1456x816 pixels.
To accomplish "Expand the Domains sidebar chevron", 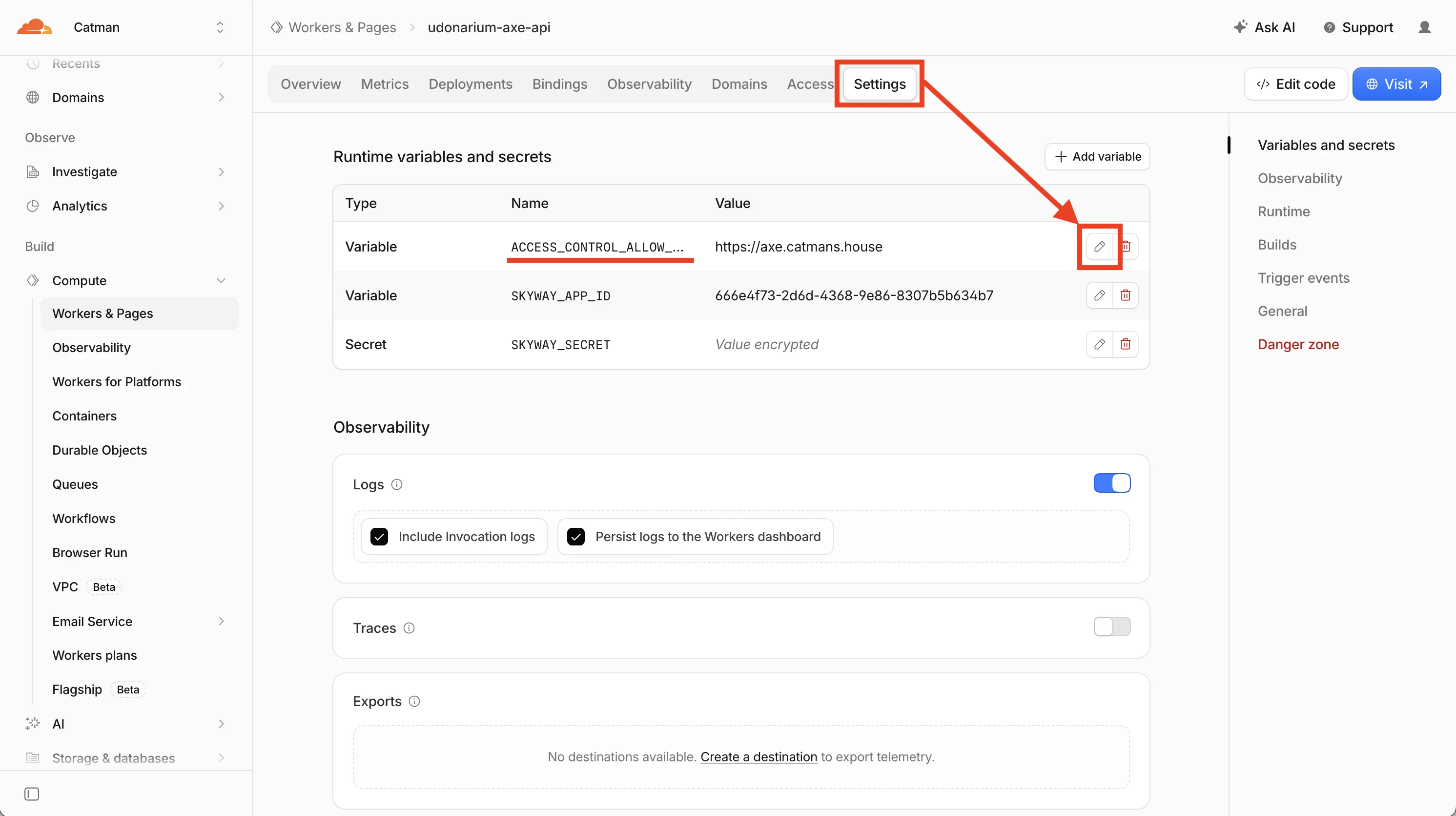I will pos(221,97).
